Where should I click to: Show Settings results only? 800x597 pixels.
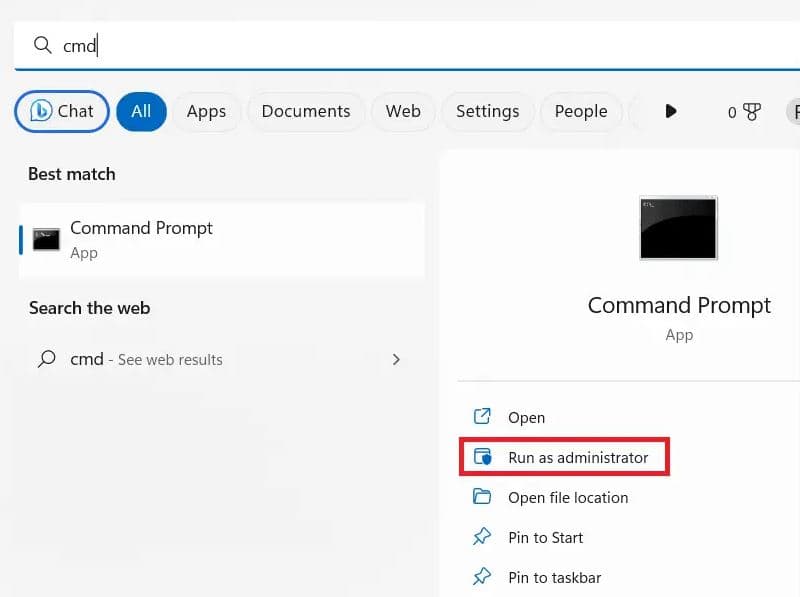click(x=487, y=112)
